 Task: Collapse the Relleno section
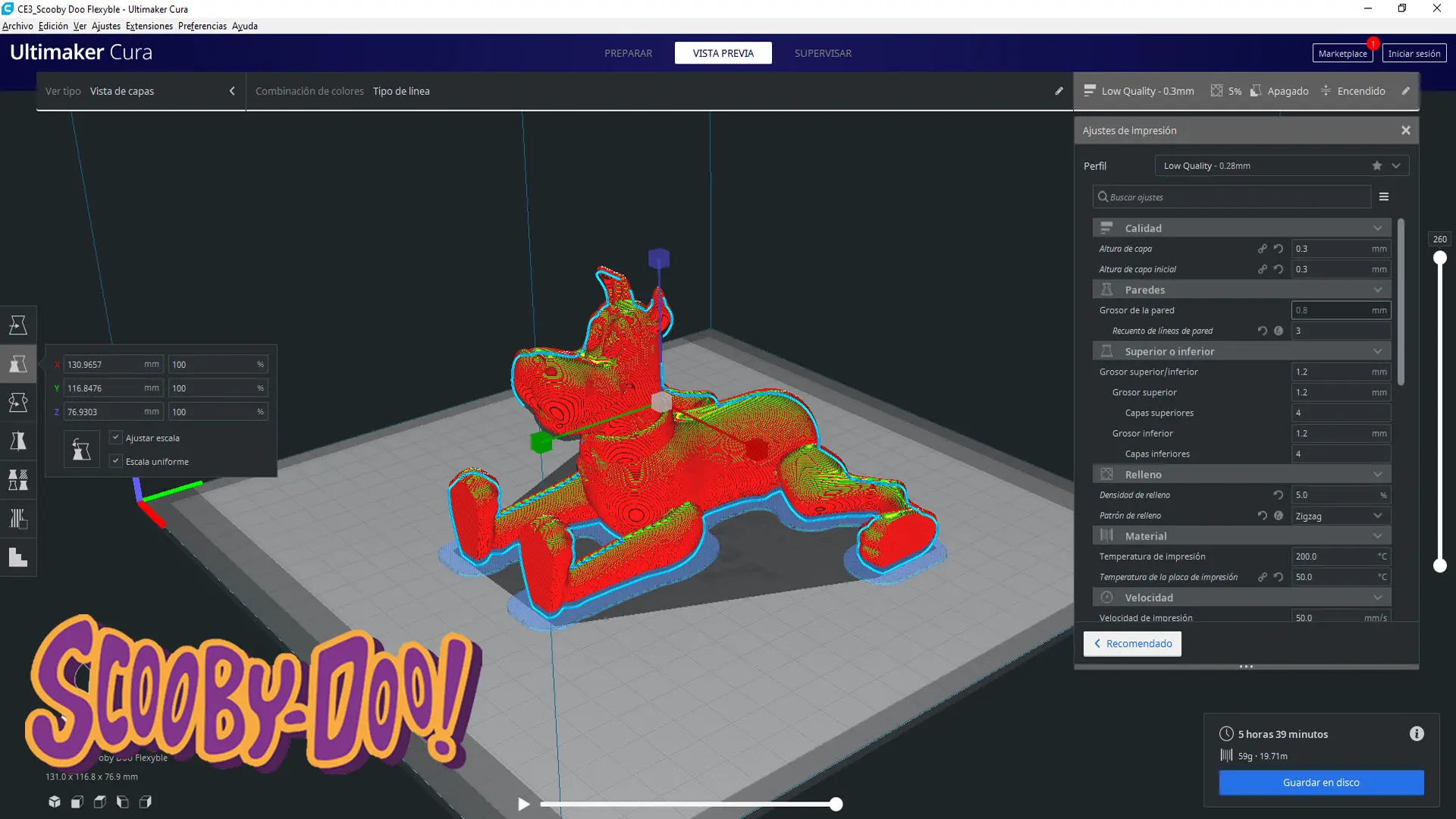point(1241,474)
